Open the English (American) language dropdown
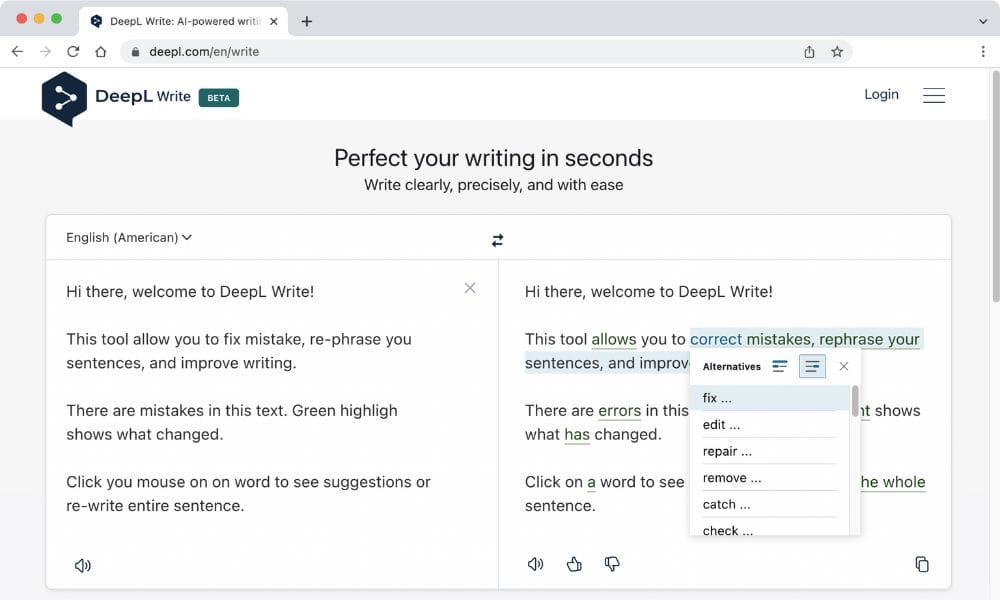The image size is (1000, 600). point(129,238)
